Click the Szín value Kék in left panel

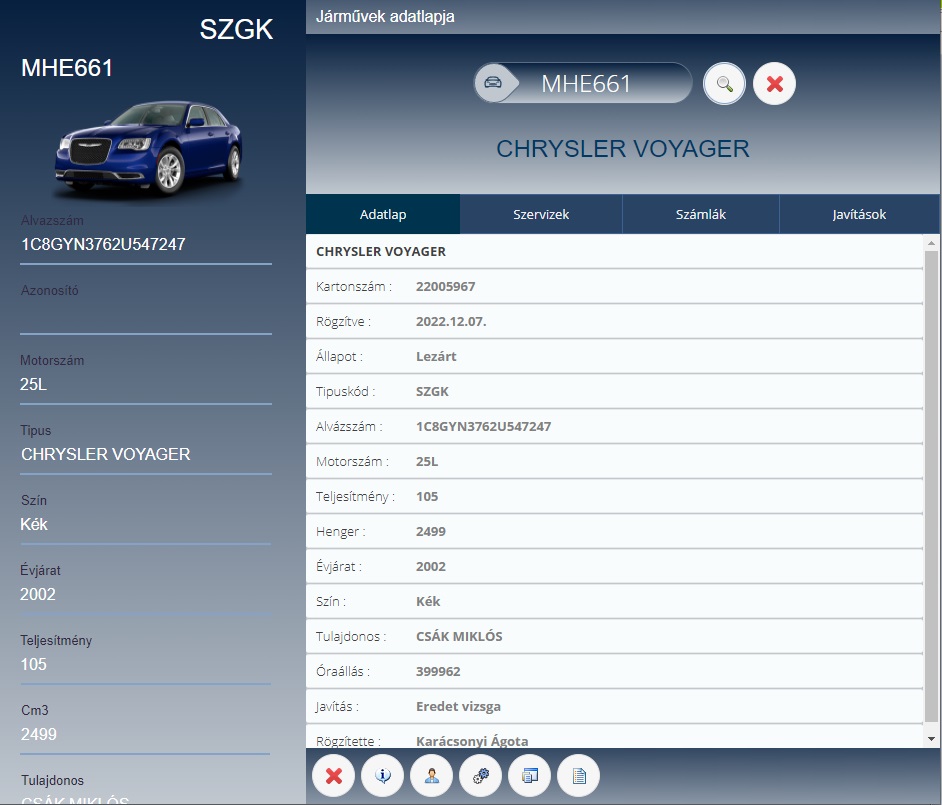pyautogui.click(x=34, y=524)
